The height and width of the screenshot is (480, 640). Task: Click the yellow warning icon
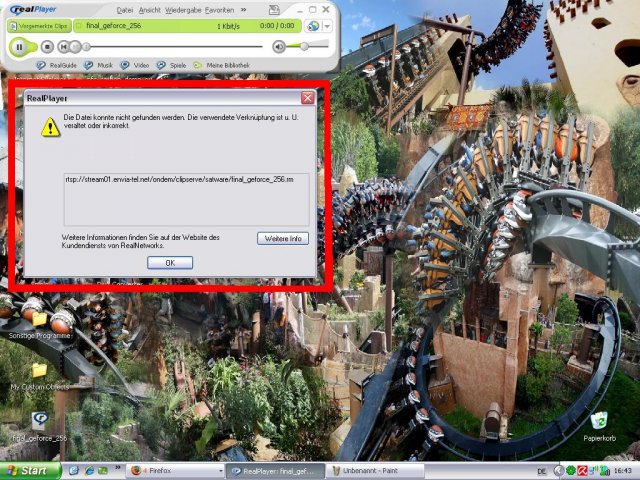pyautogui.click(x=51, y=127)
